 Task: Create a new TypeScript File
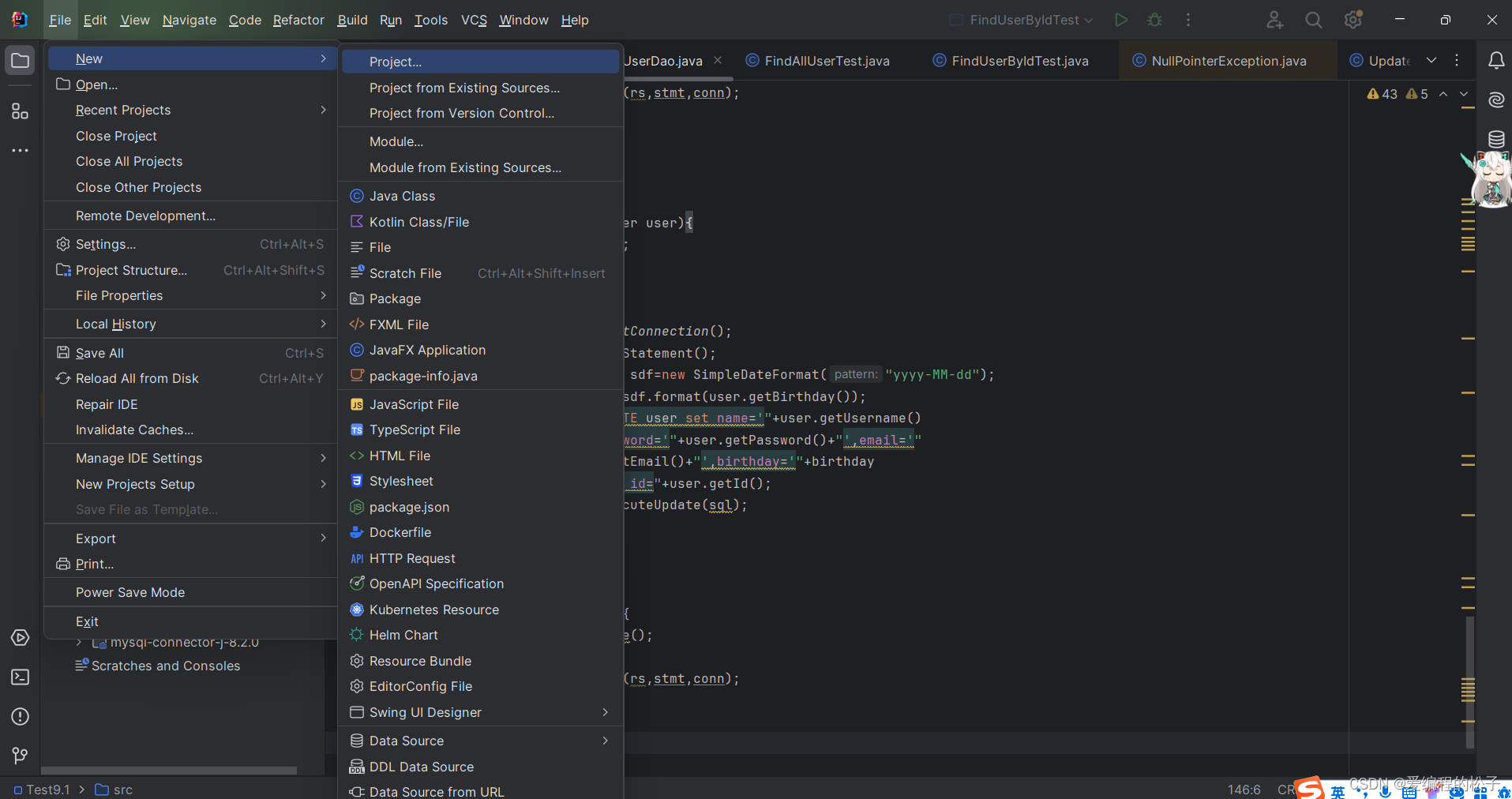tap(481, 430)
